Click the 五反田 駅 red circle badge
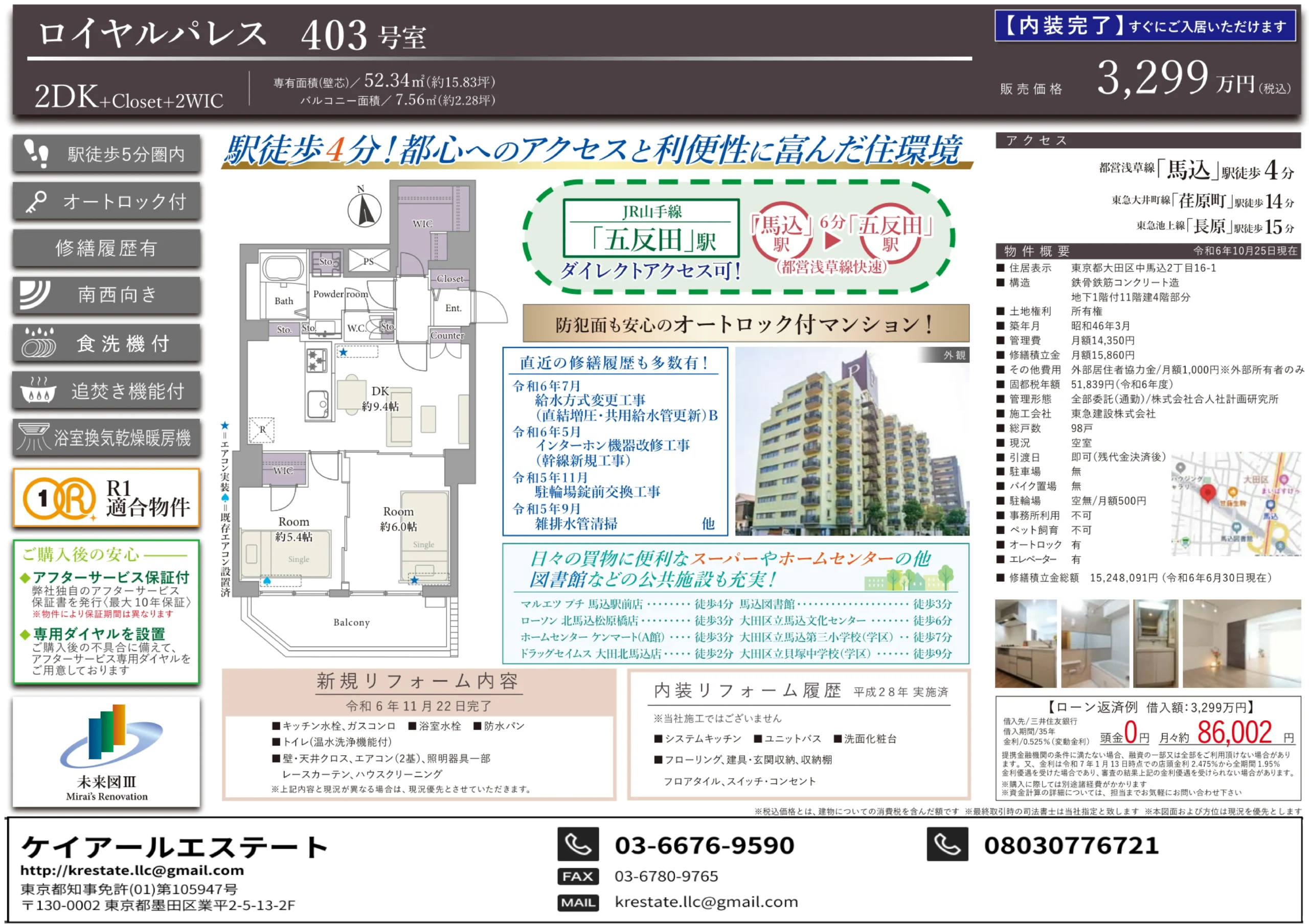The height and width of the screenshot is (924, 1309). tap(891, 233)
